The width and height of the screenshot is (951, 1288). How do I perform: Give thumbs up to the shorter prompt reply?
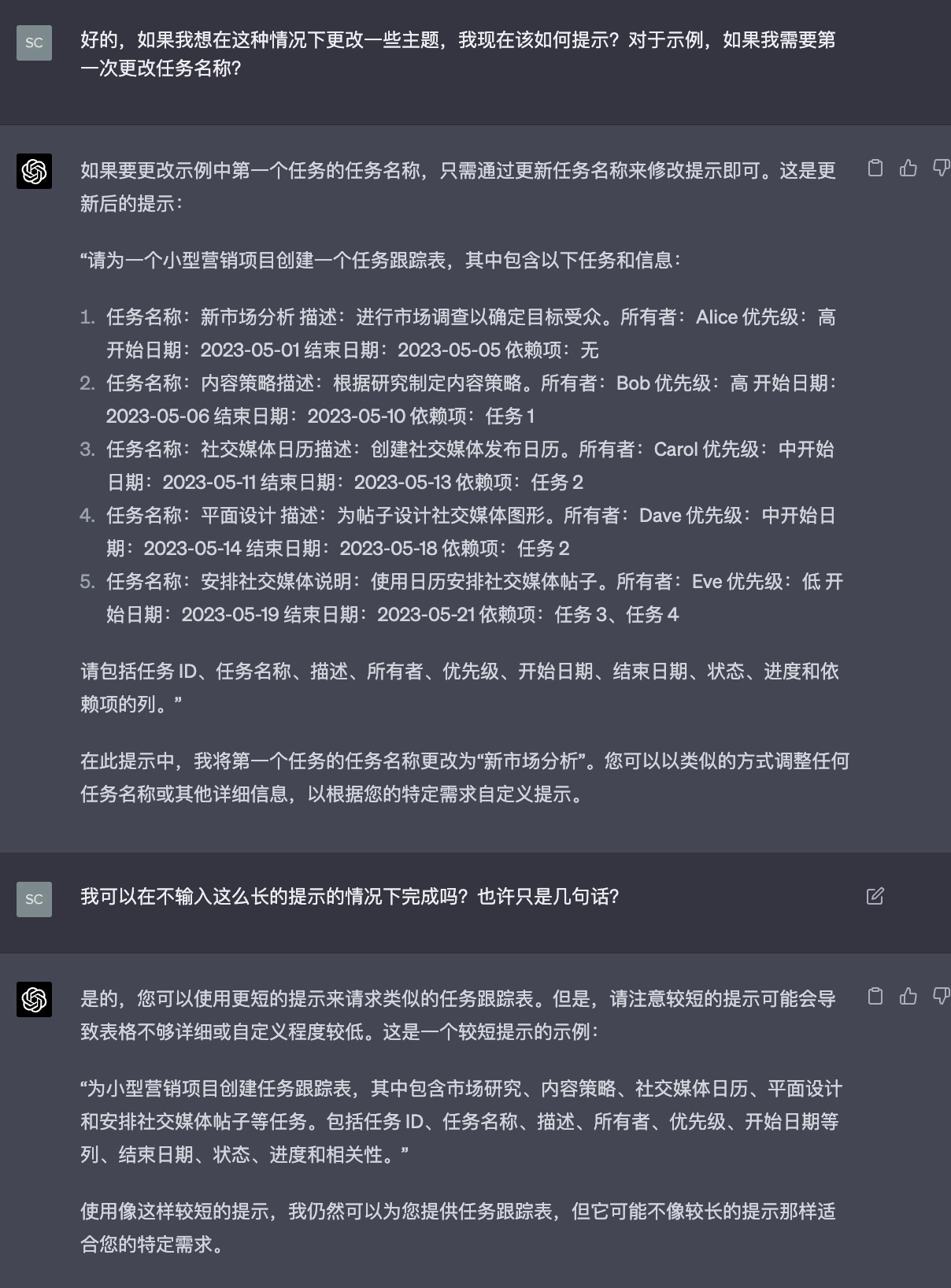pyautogui.click(x=908, y=997)
